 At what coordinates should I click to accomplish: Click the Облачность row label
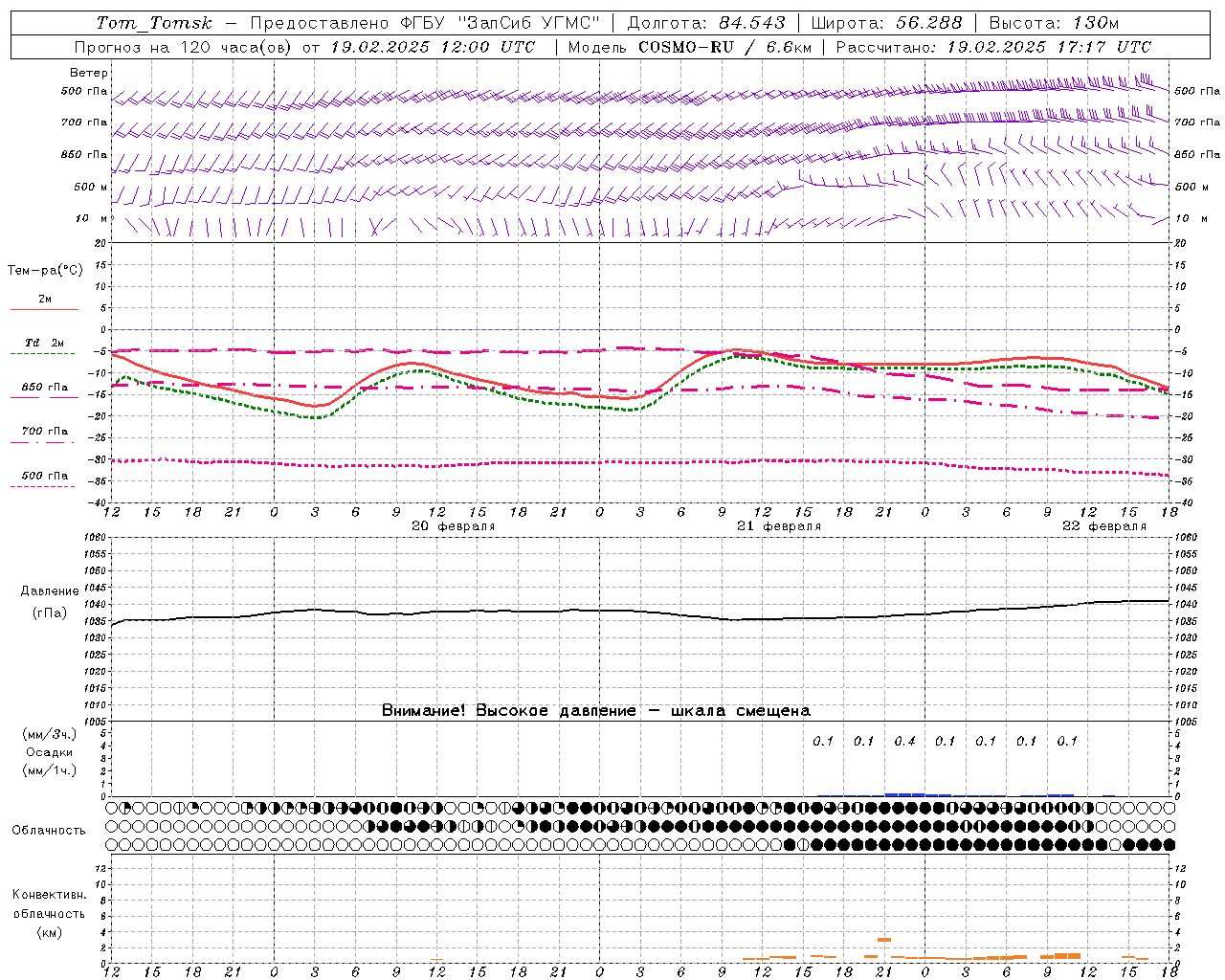(49, 830)
